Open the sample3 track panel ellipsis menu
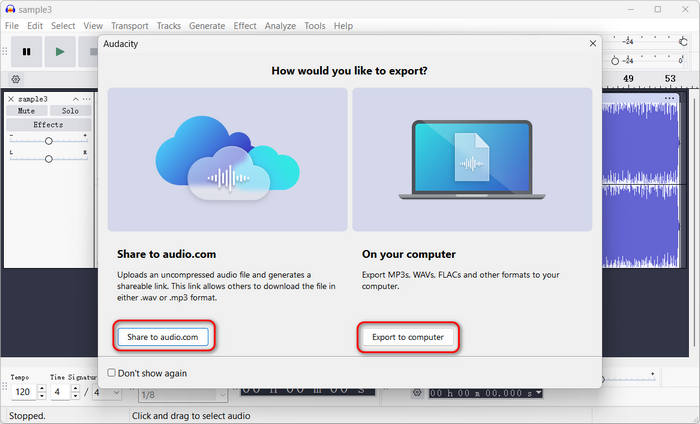The width and height of the screenshot is (700, 424). point(87,99)
